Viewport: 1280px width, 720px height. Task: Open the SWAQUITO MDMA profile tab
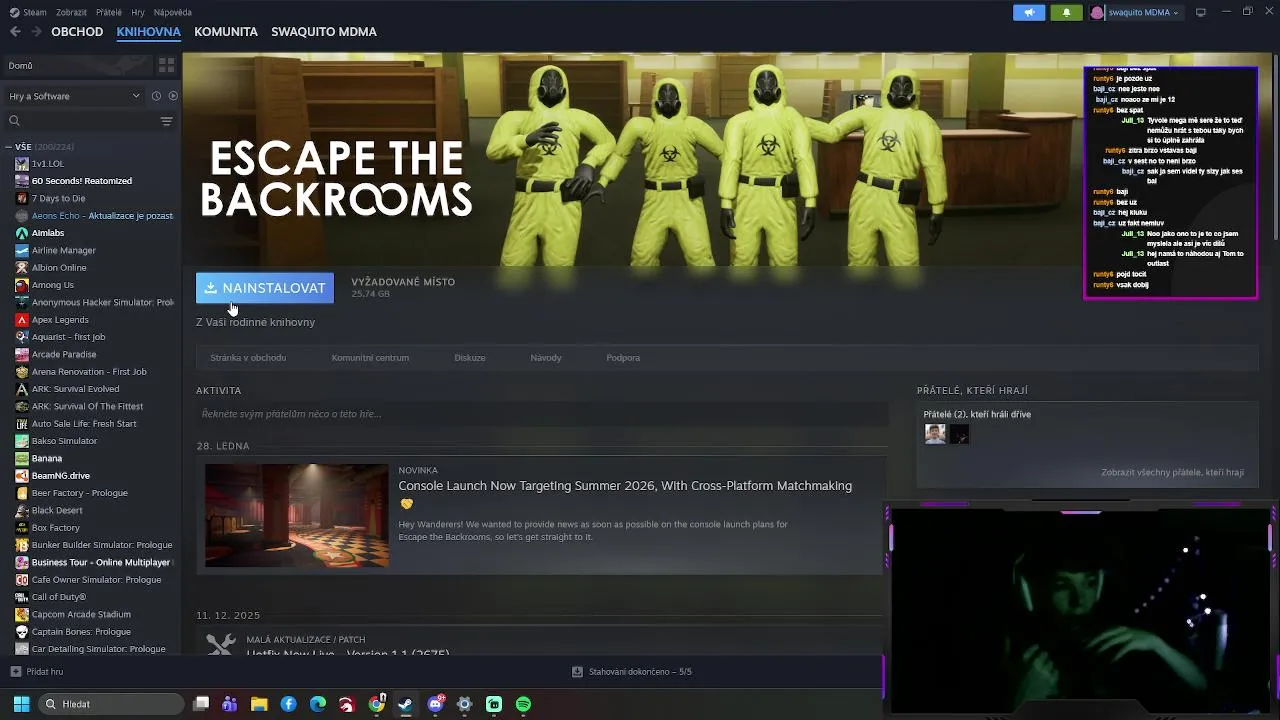[324, 32]
